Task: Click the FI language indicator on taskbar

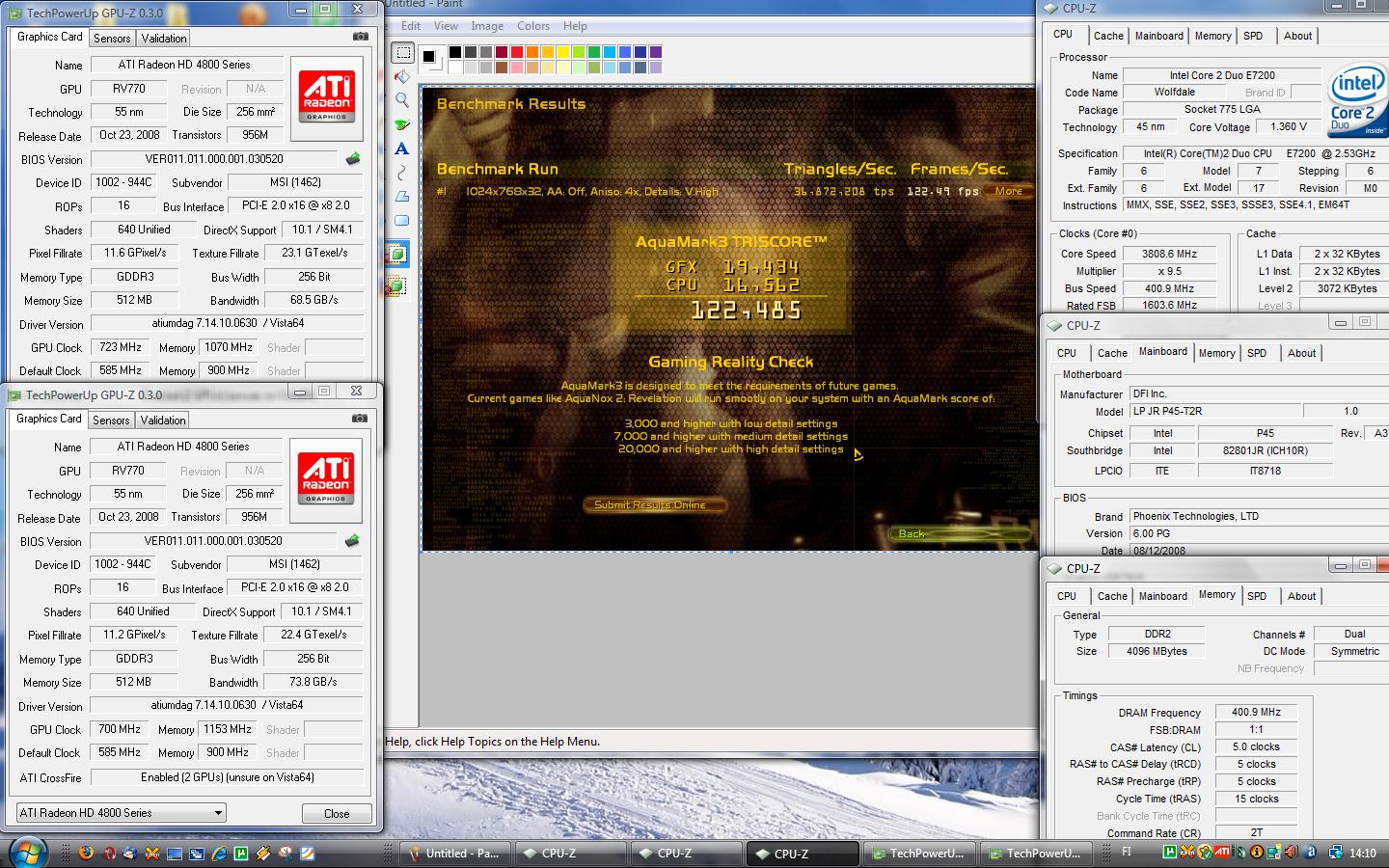Action: click(1127, 852)
